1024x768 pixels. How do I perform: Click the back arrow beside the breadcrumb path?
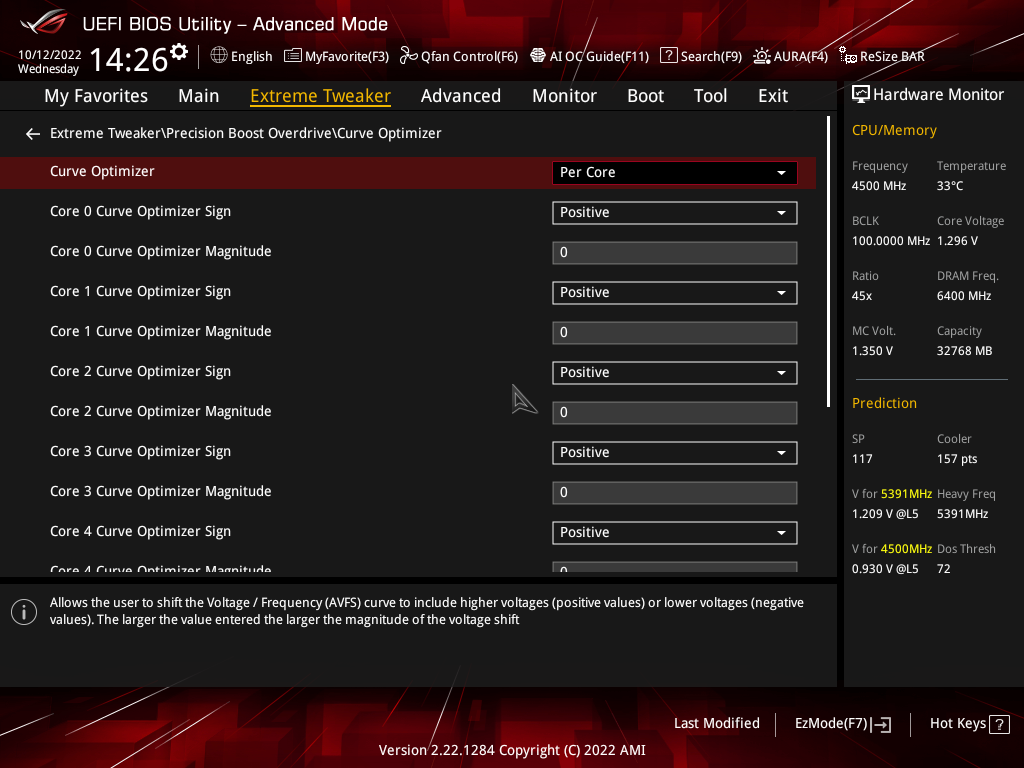(x=33, y=134)
